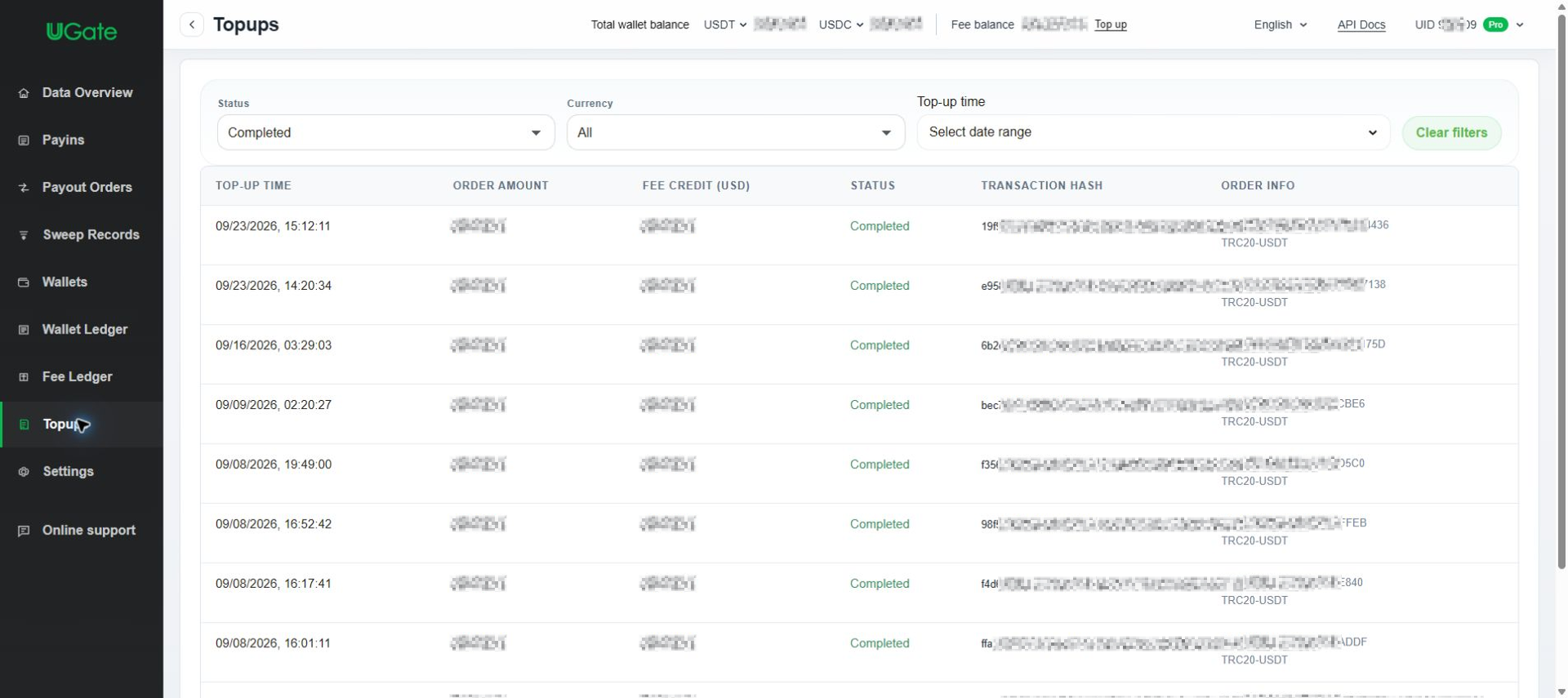Open Online support chat

pyautogui.click(x=82, y=531)
